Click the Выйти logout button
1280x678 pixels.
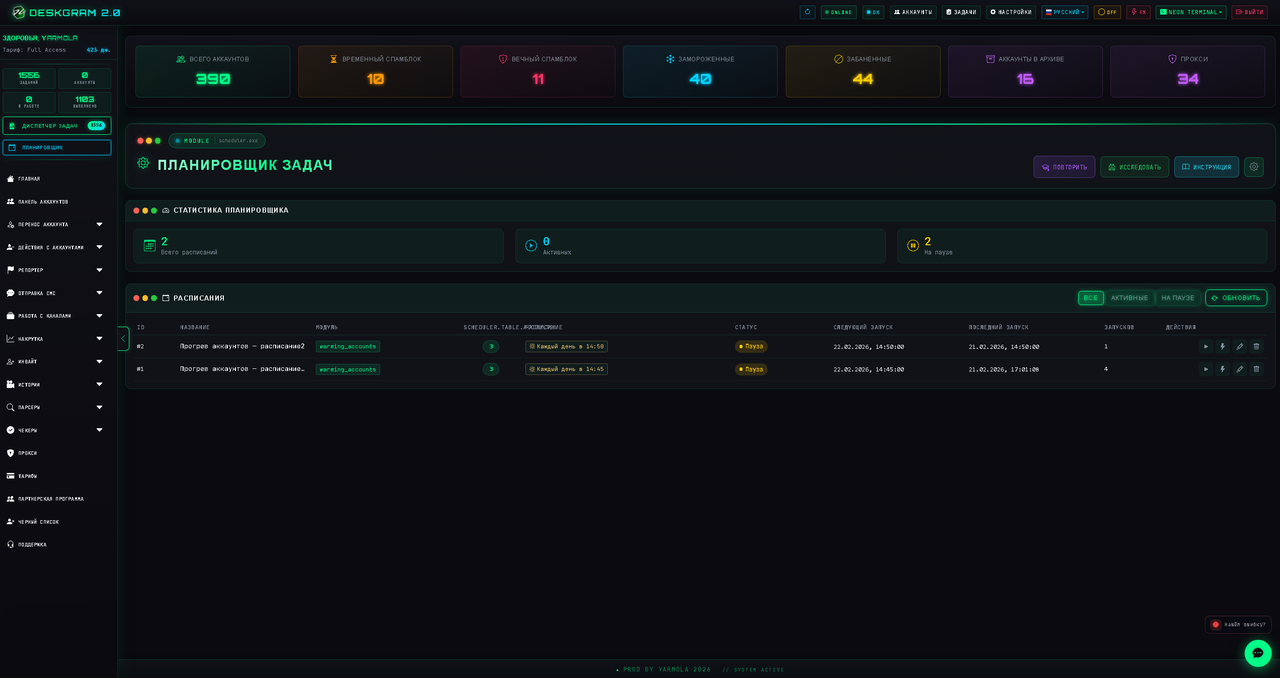(x=1250, y=12)
